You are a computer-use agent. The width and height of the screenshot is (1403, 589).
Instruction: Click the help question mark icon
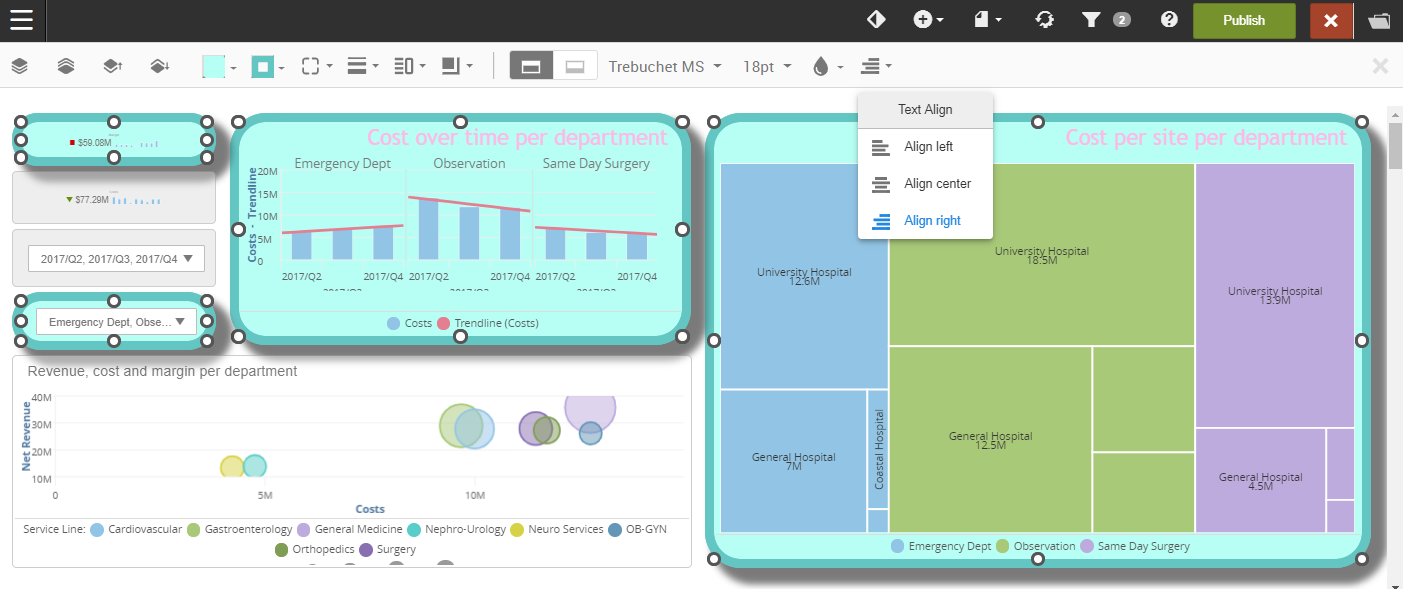click(x=1168, y=20)
